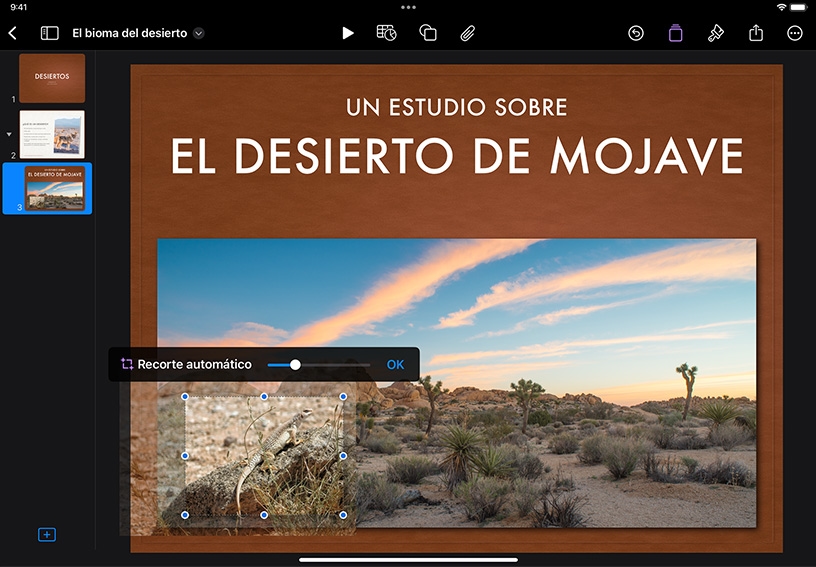
Task: Select slide 2 thumbnail with coyote photo
Action: click(52, 134)
